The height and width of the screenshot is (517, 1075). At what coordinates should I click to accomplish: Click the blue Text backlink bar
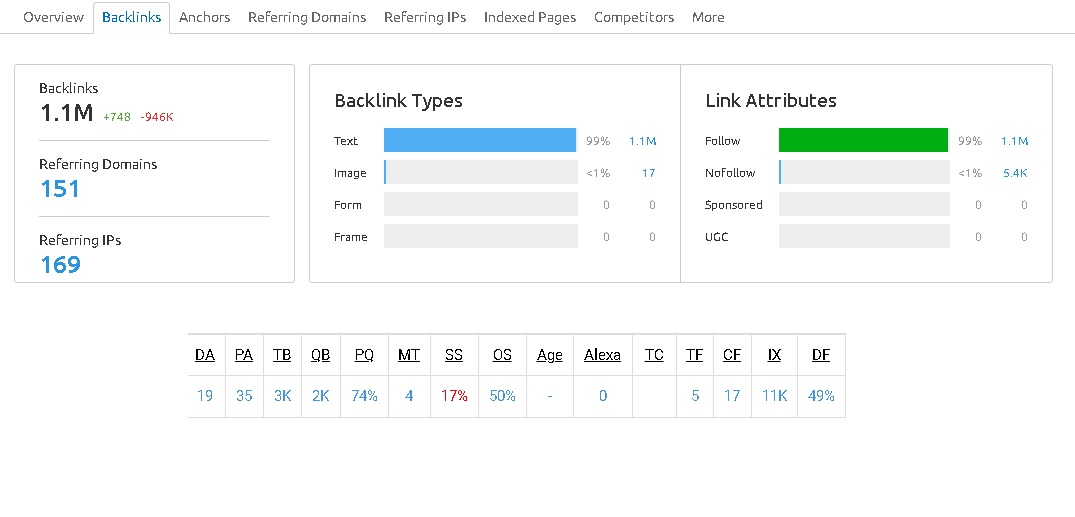480,140
